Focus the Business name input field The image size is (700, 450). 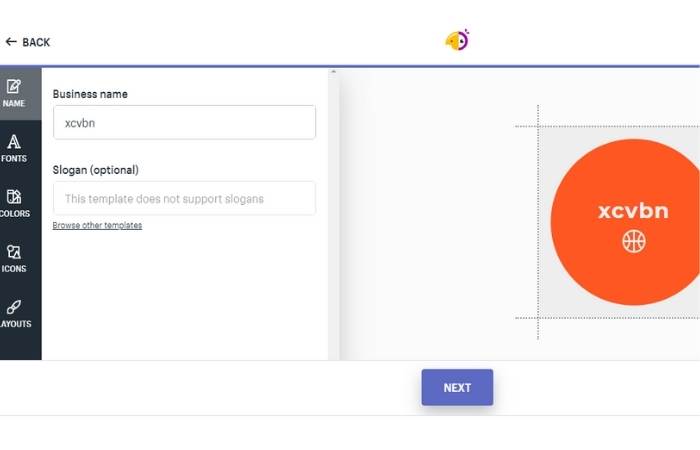click(x=184, y=122)
